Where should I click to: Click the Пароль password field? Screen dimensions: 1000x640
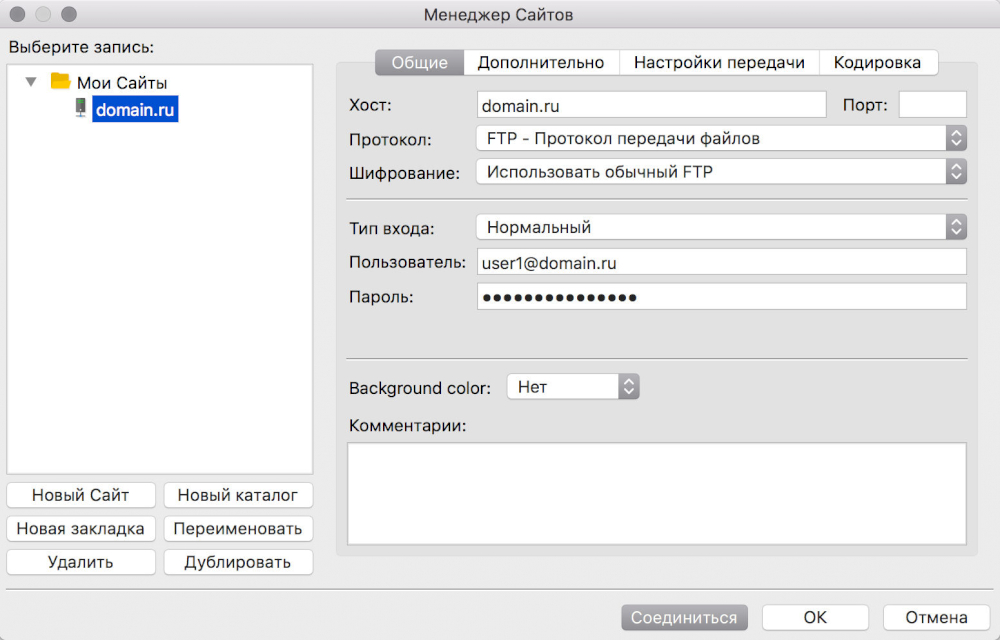[720, 297]
